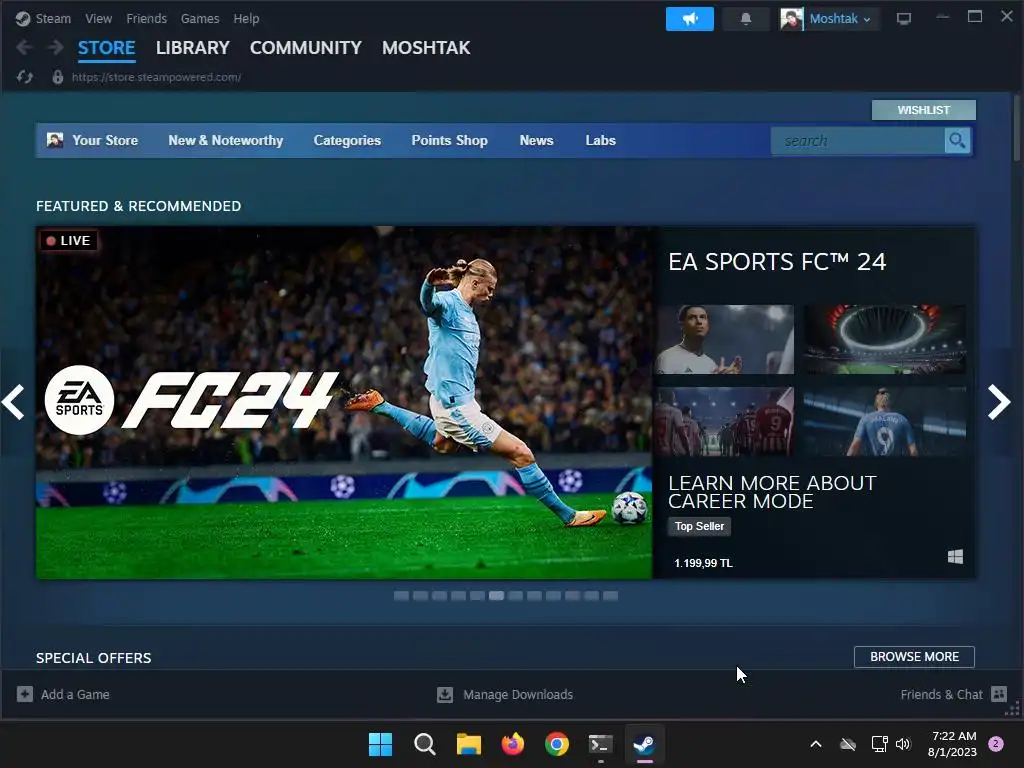Expand the Moshtak account dropdown
The height and width of the screenshot is (768, 1024).
tap(840, 19)
